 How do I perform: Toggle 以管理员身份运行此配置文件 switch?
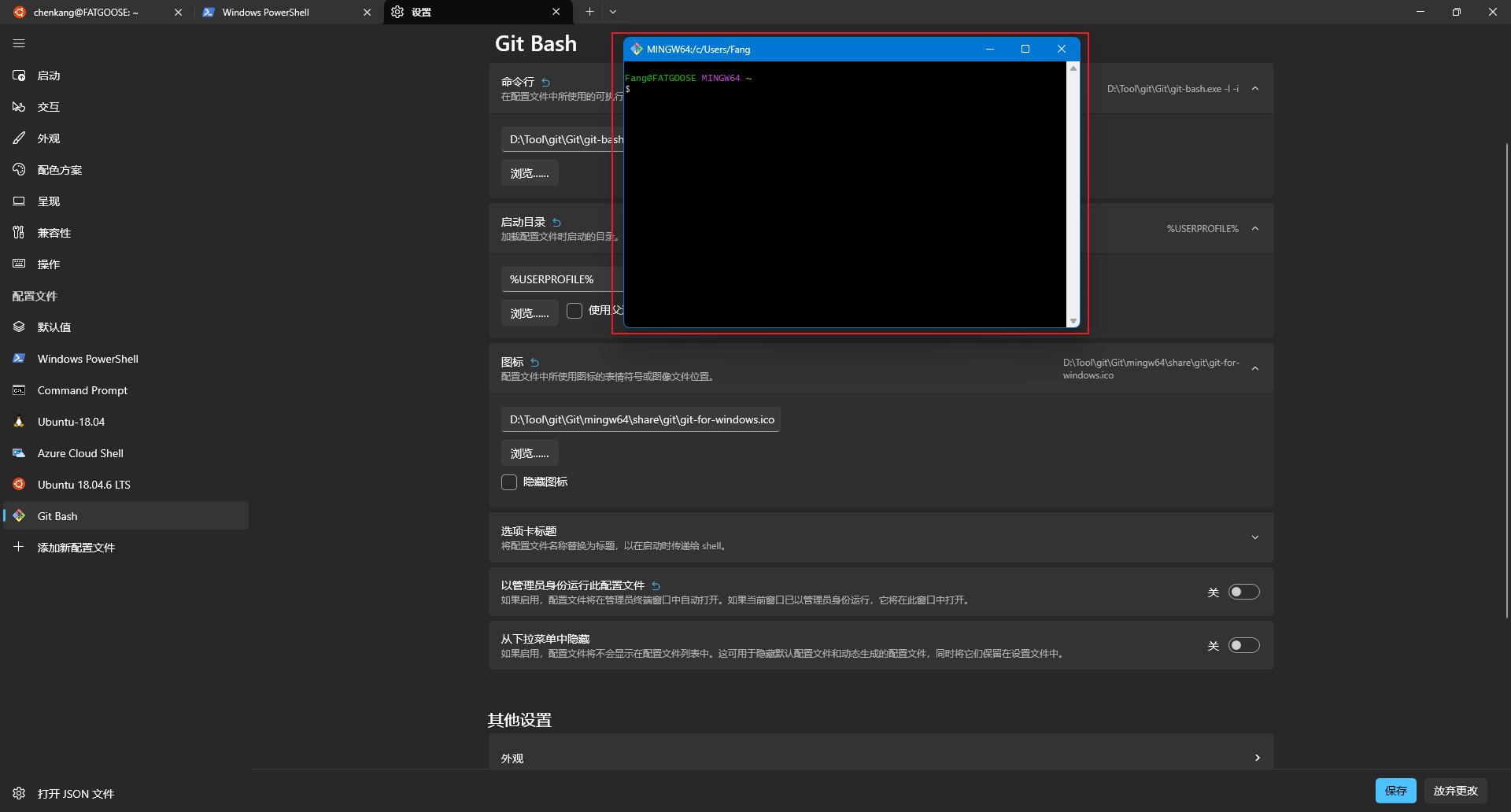pos(1244,592)
